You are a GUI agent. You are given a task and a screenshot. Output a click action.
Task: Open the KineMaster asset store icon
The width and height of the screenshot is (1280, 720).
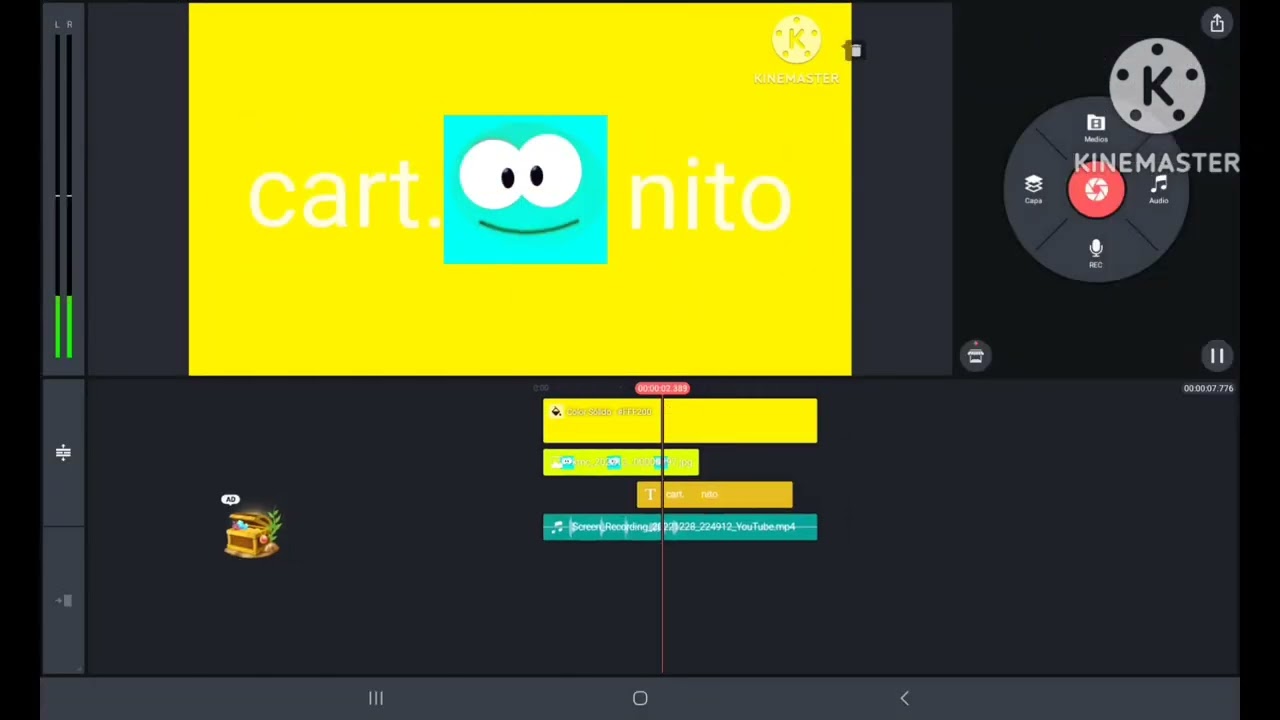point(976,355)
